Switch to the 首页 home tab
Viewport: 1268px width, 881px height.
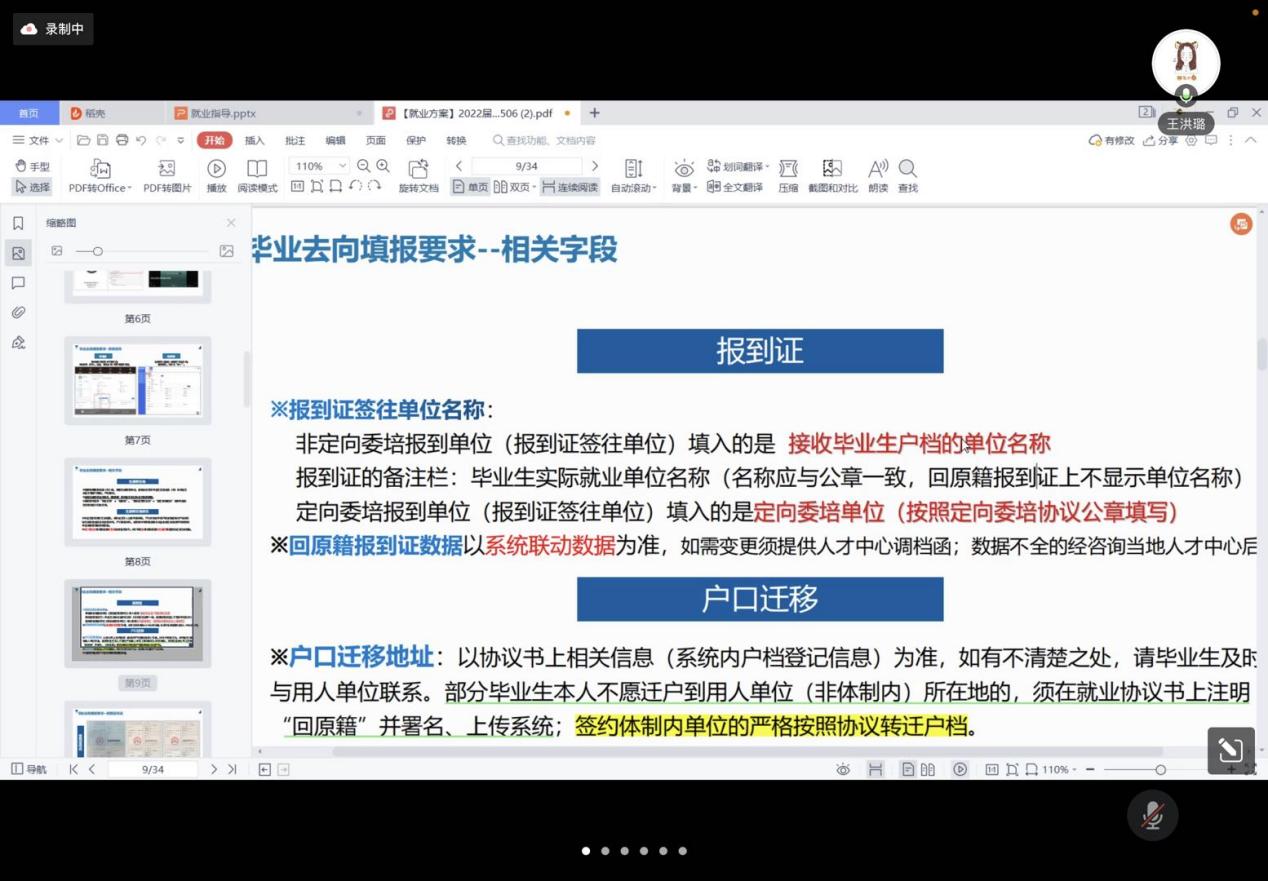coord(29,113)
